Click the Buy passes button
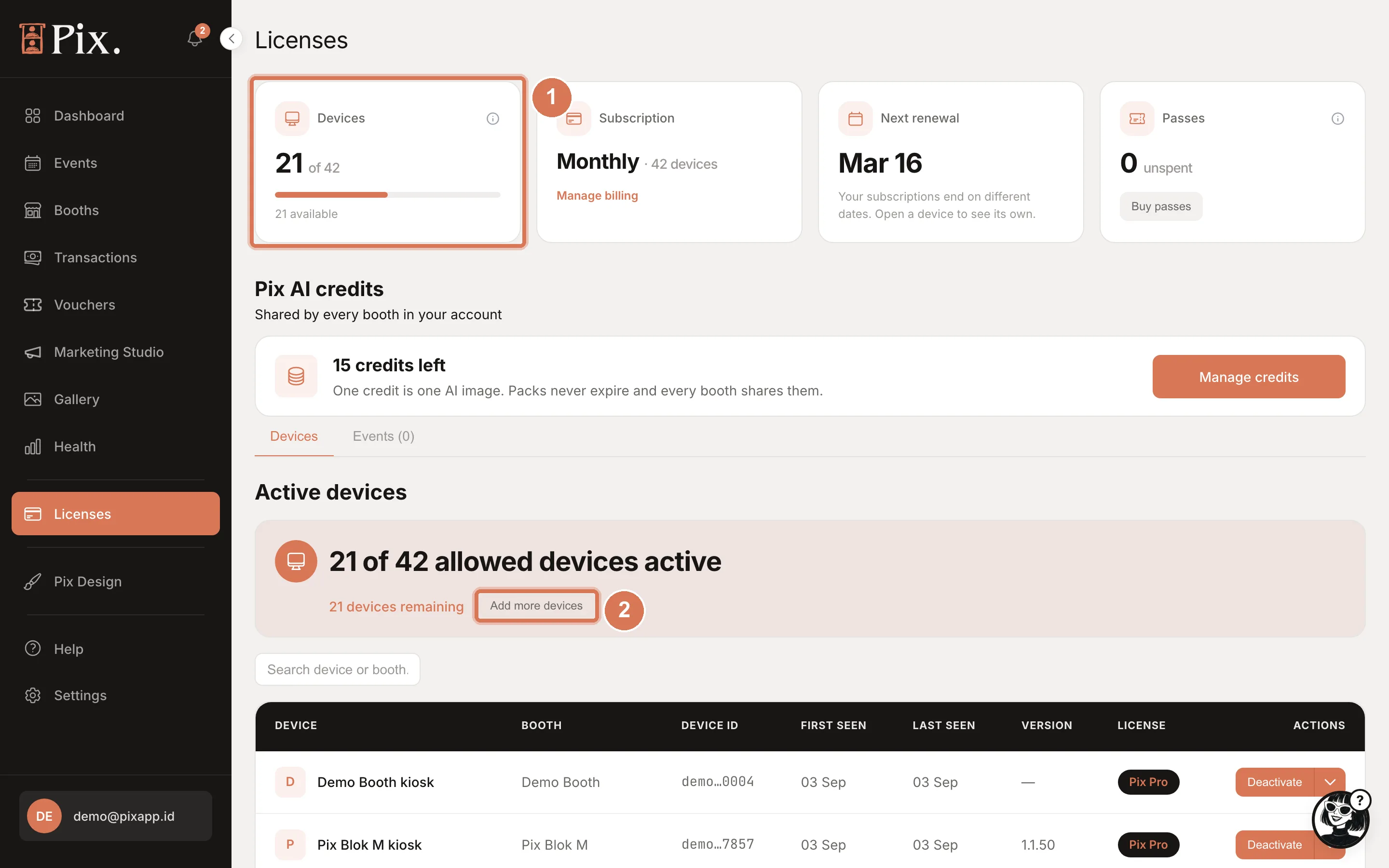 coord(1160,207)
